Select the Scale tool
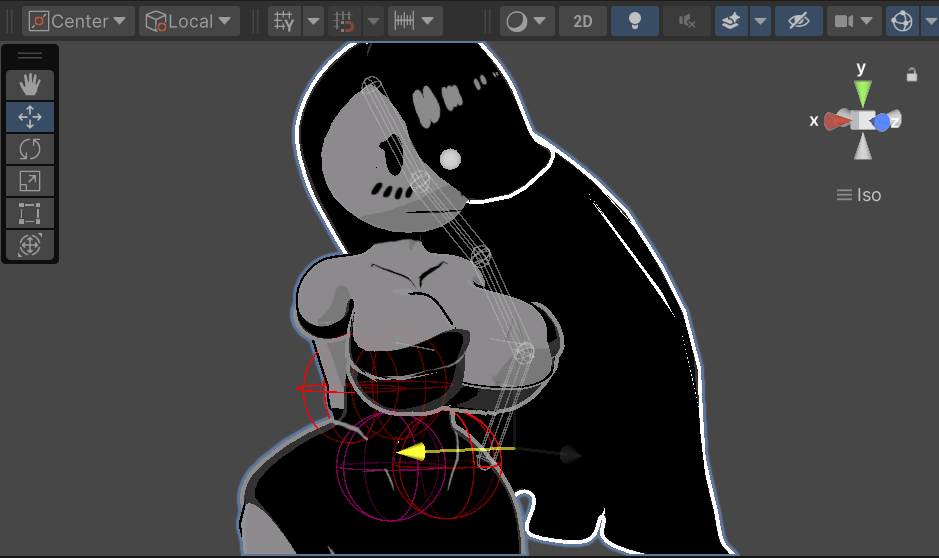939x558 pixels. click(x=30, y=181)
